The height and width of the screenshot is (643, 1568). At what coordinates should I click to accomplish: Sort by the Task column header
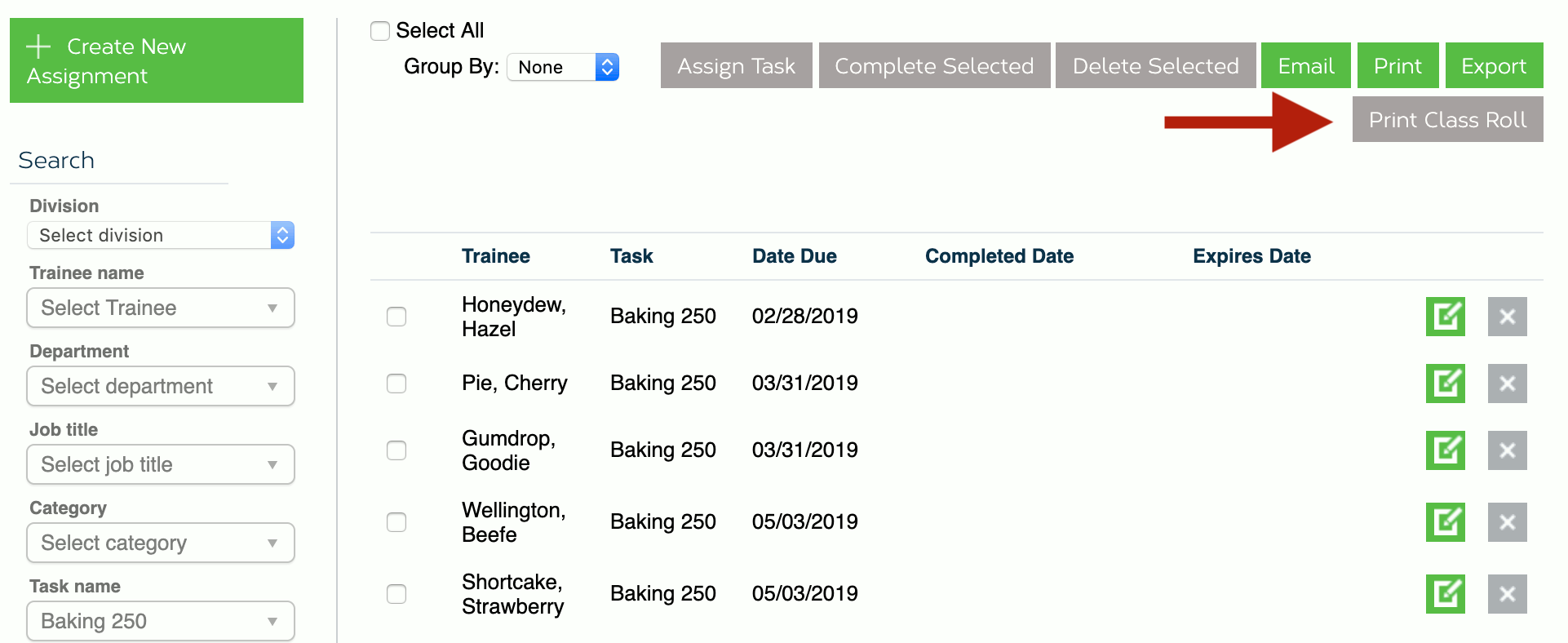[631, 256]
